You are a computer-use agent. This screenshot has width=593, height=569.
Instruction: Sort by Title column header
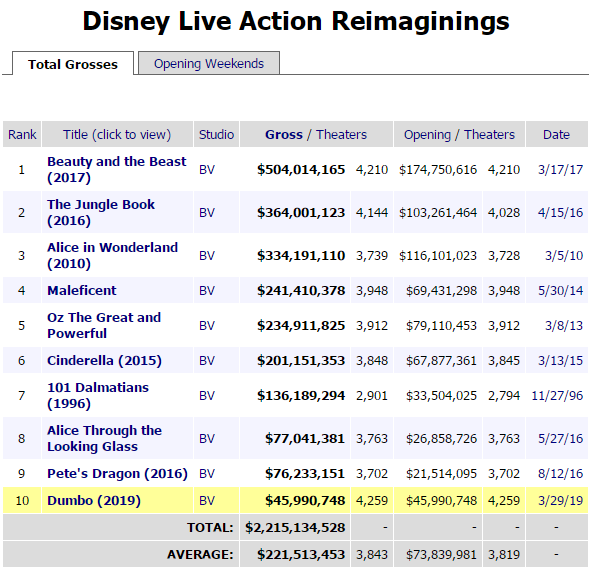tap(117, 134)
